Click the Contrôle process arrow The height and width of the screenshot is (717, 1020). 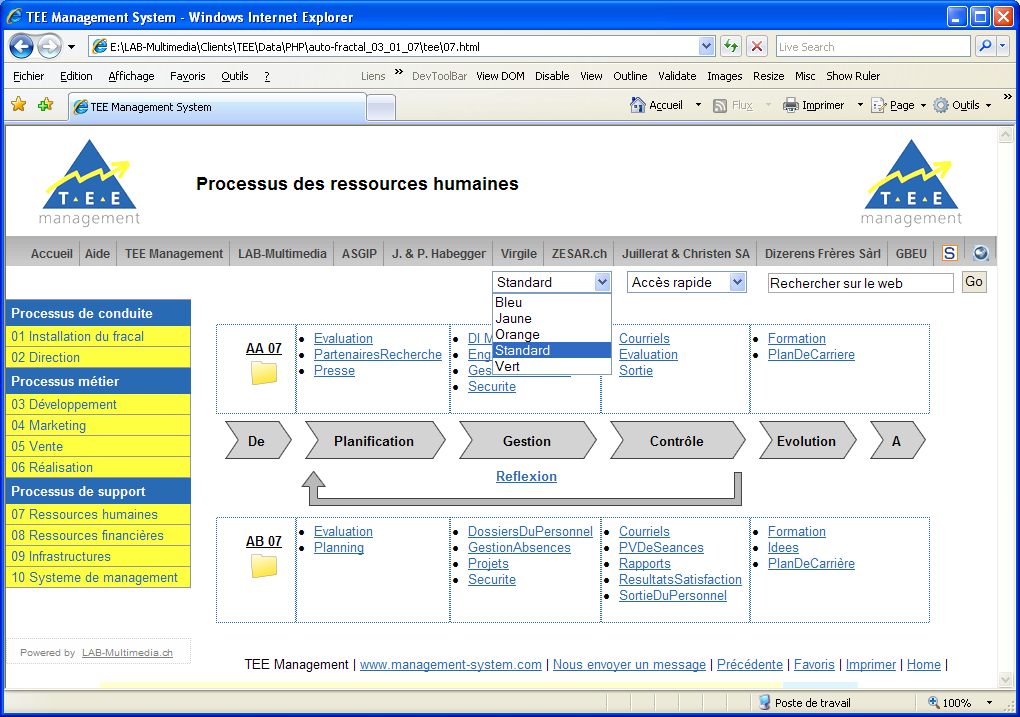pos(677,440)
